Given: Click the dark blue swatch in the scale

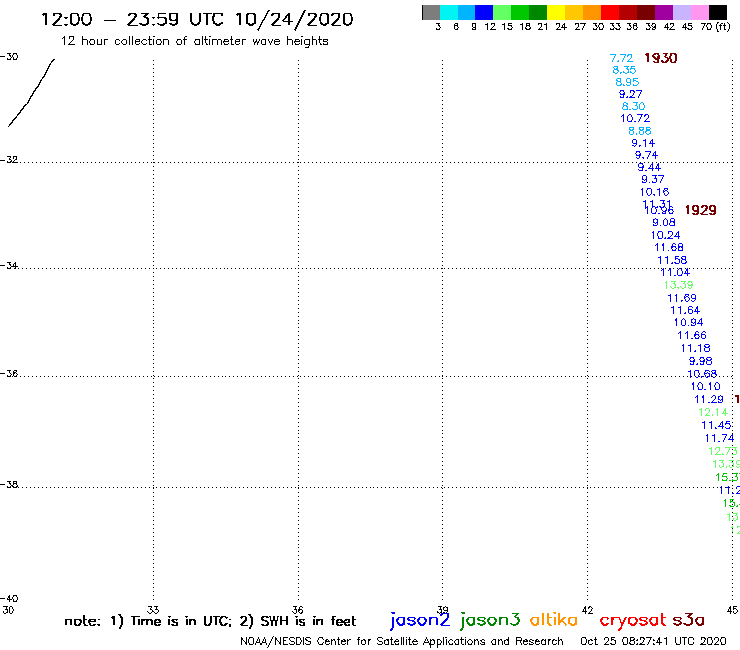Looking at the screenshot, I should (484, 12).
